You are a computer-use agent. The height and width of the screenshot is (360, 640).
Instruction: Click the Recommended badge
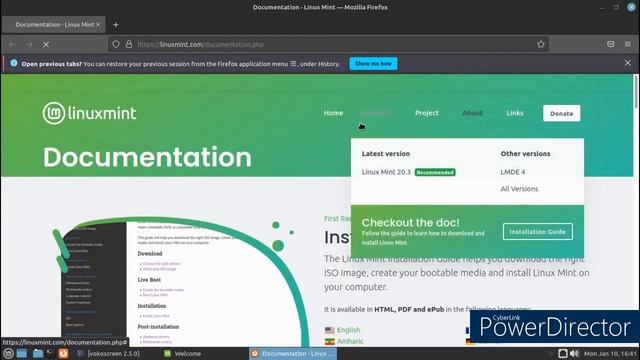[x=435, y=172]
